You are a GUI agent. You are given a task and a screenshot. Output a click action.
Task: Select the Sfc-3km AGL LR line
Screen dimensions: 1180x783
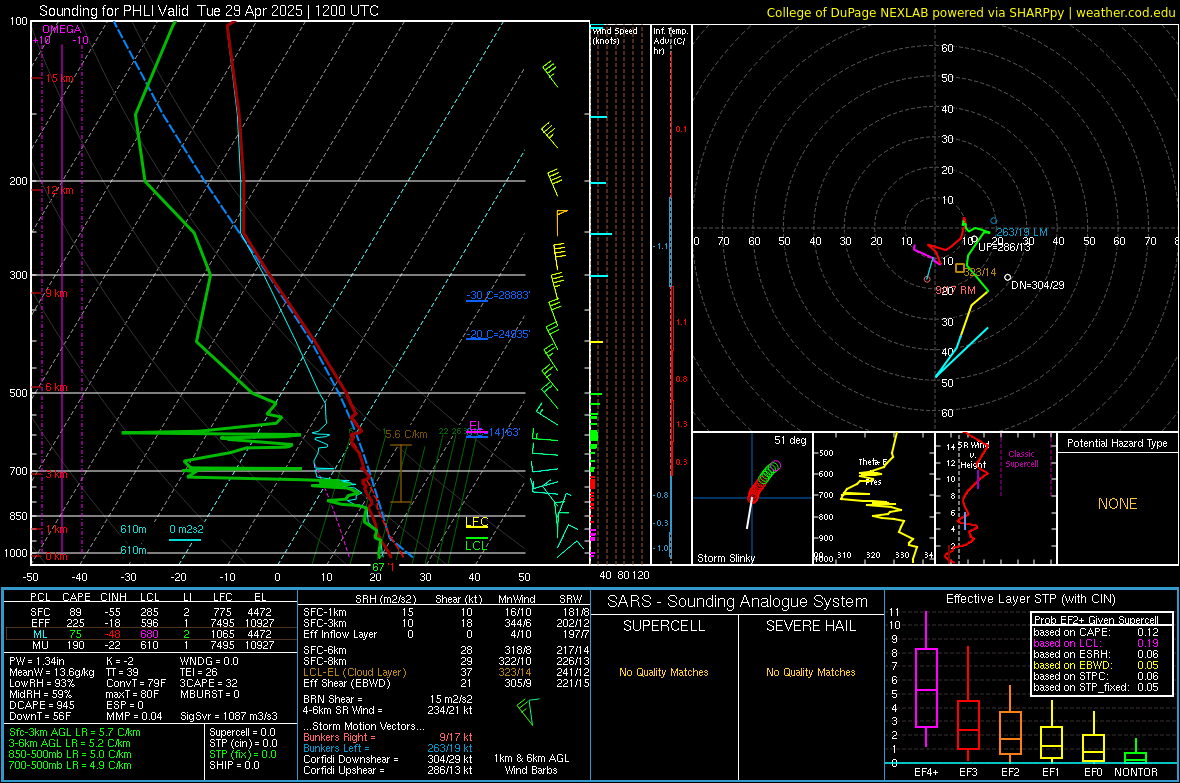click(75, 732)
